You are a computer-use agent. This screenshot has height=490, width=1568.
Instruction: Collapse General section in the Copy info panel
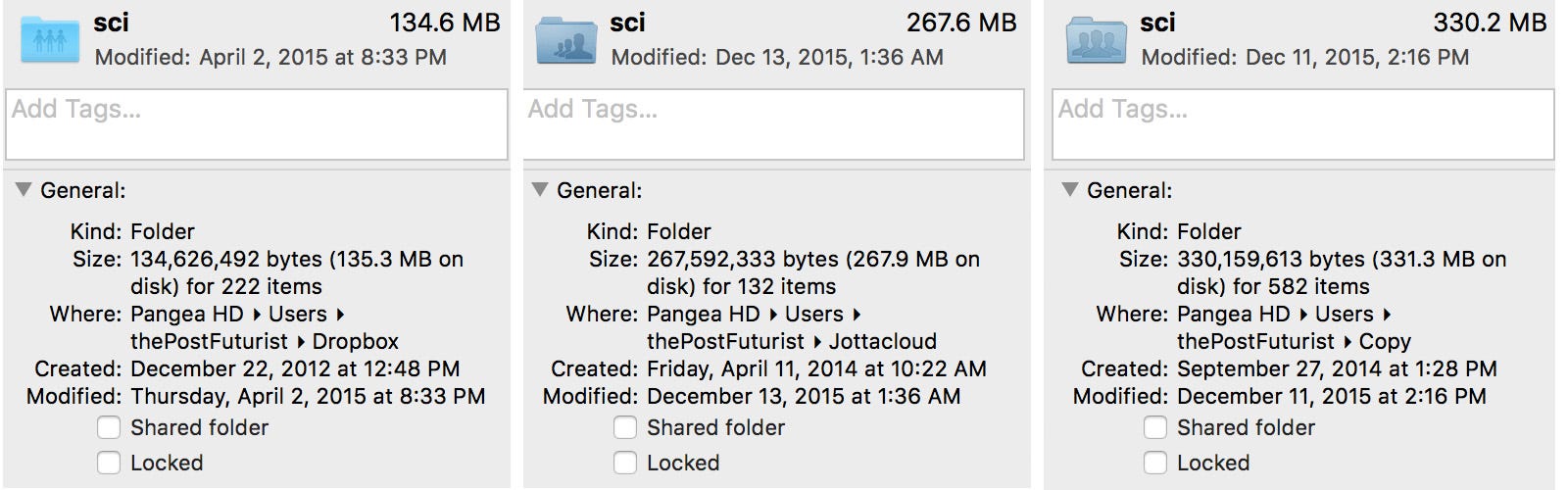coord(1070,190)
